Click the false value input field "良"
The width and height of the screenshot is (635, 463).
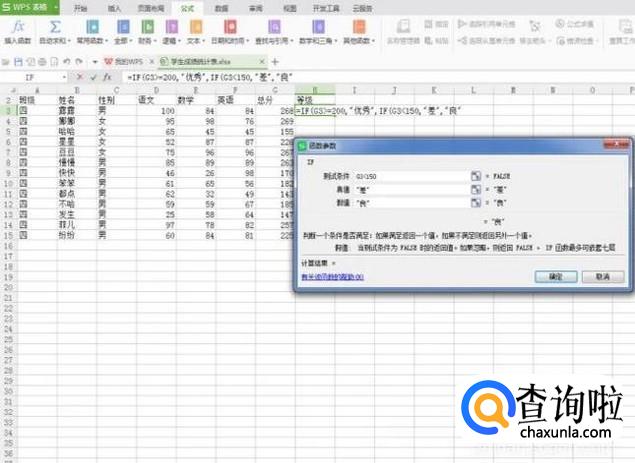(x=412, y=203)
